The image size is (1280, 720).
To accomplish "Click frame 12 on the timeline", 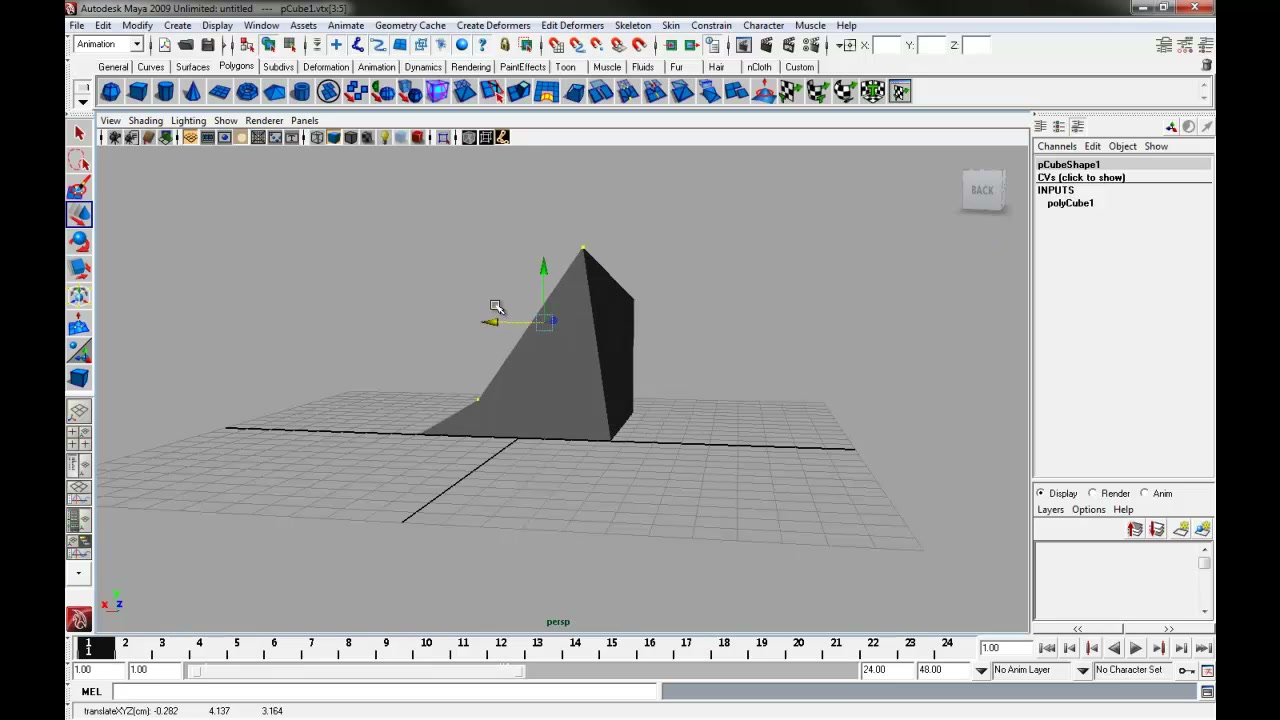I will (x=501, y=643).
